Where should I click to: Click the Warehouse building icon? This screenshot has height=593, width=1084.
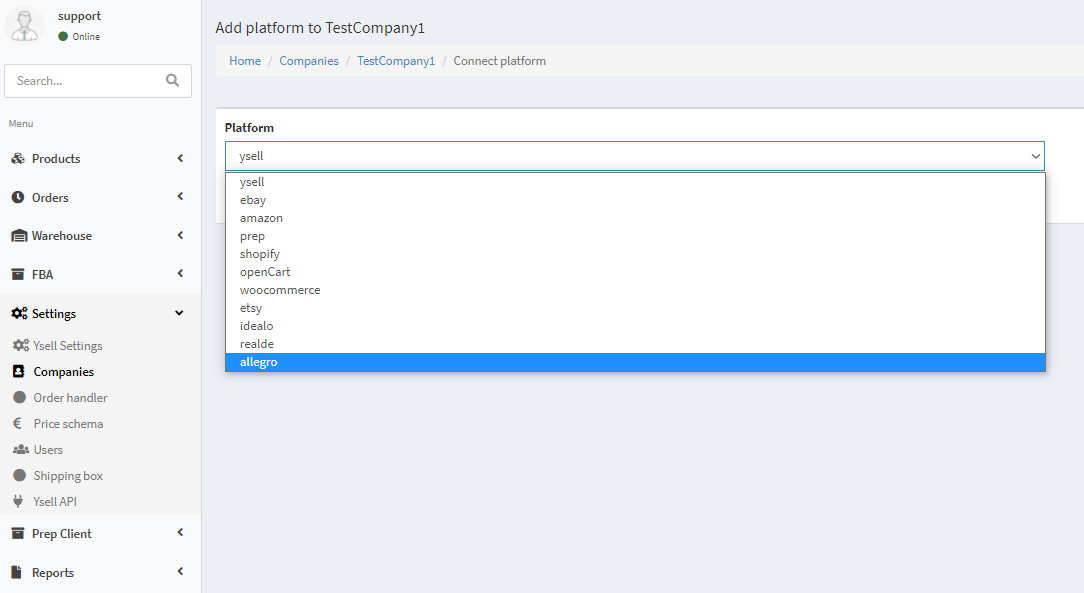(19, 236)
